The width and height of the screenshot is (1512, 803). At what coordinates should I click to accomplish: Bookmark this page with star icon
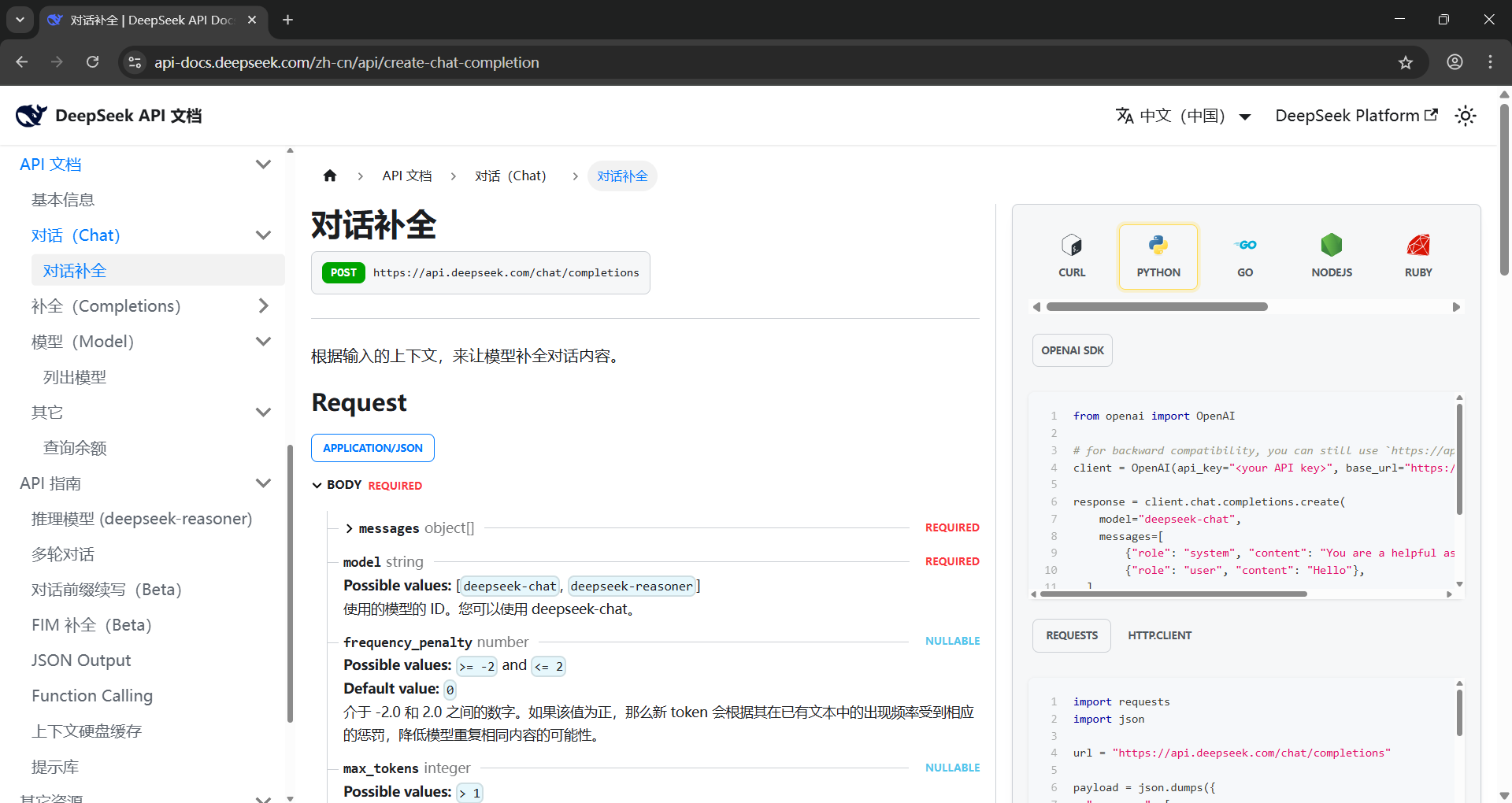(1406, 62)
